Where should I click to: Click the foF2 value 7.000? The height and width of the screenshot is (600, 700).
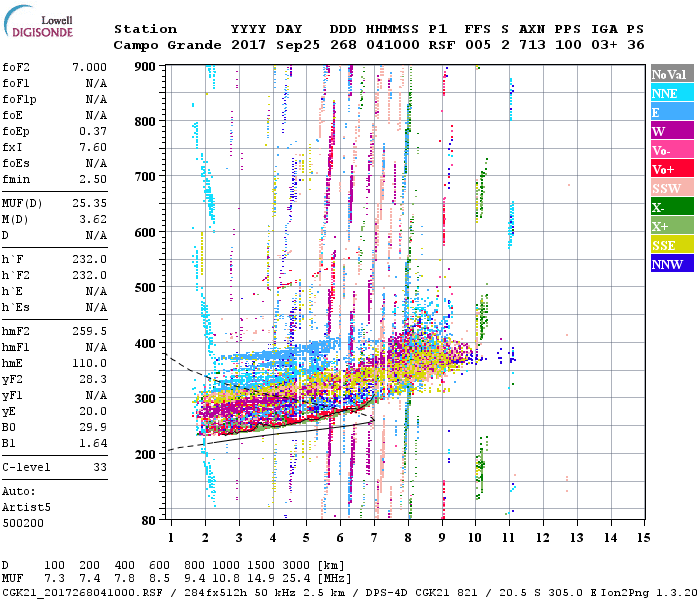[x=88, y=65]
